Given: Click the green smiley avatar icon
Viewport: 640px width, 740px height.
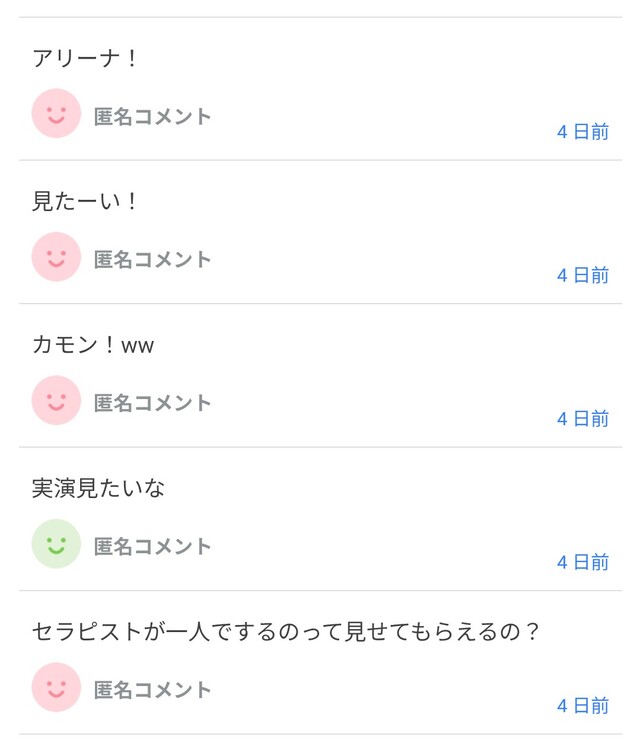Looking at the screenshot, I should pyautogui.click(x=56, y=544).
